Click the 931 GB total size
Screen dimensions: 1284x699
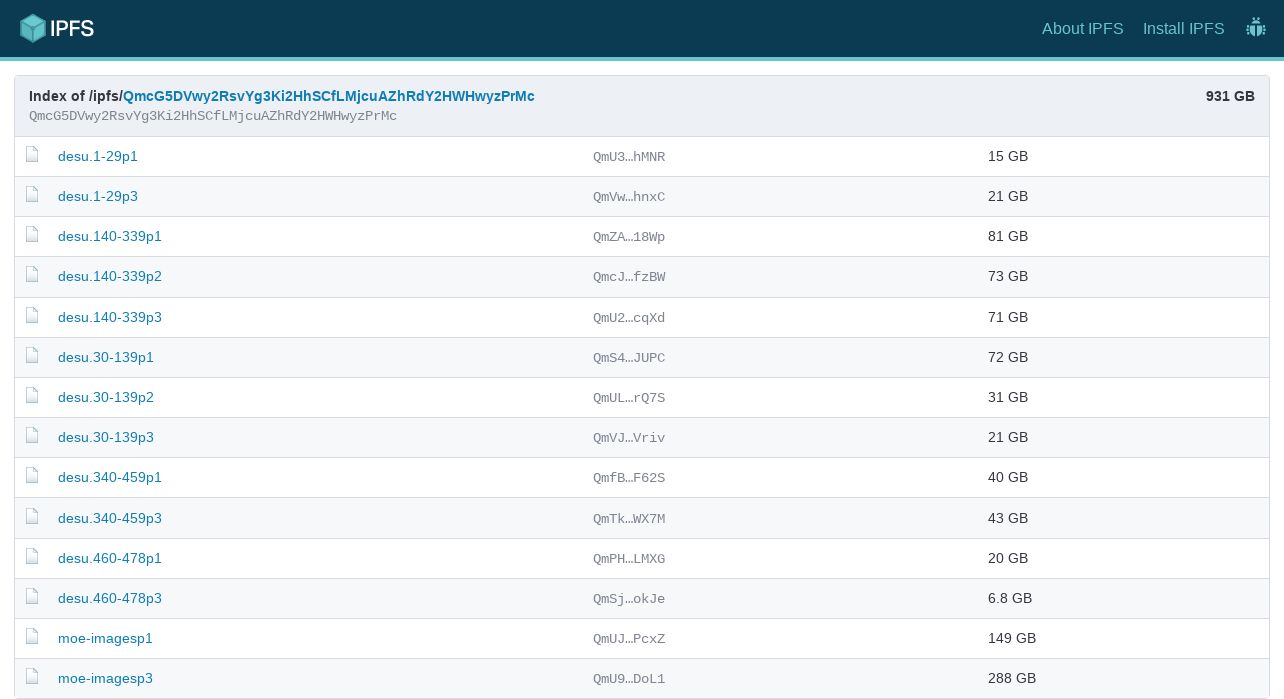1230,96
